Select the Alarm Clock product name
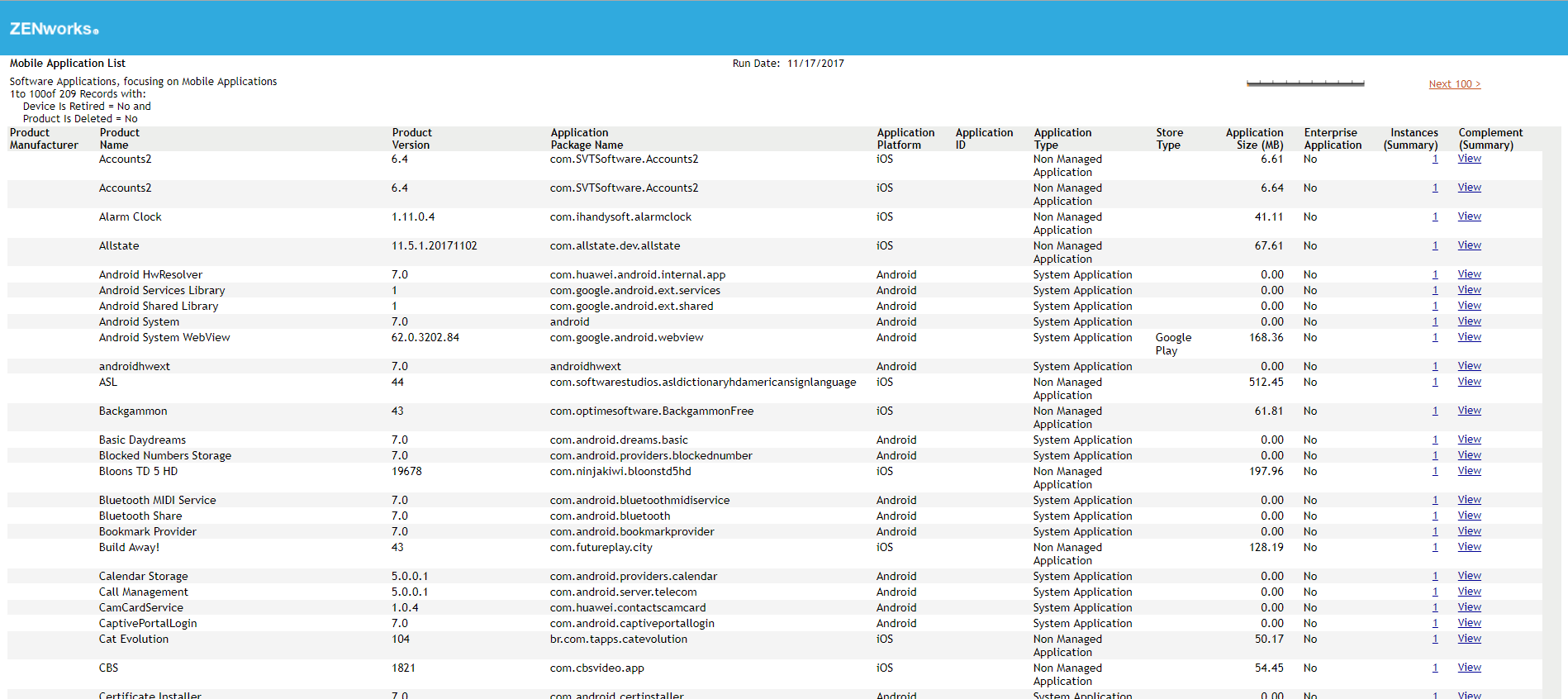This screenshot has width=1568, height=699. tap(131, 217)
